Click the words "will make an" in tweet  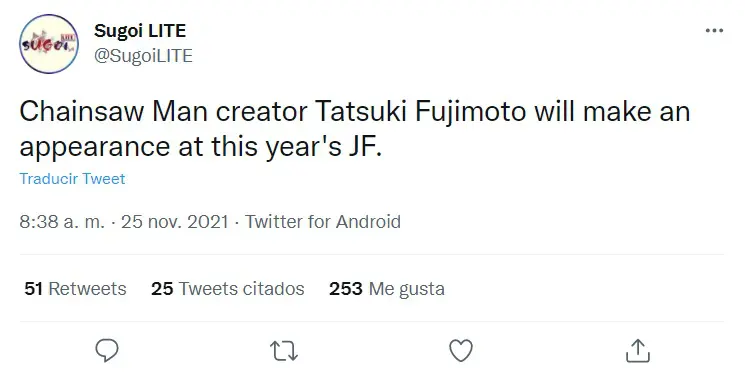point(612,112)
